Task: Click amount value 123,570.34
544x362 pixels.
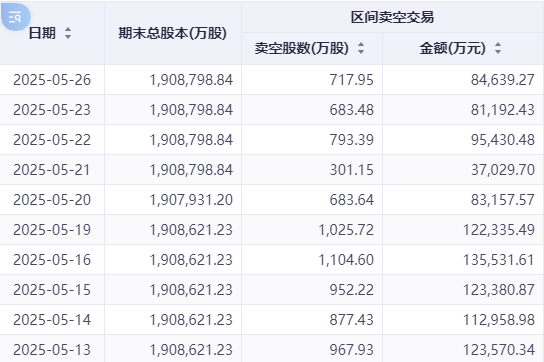Action: (x=499, y=350)
